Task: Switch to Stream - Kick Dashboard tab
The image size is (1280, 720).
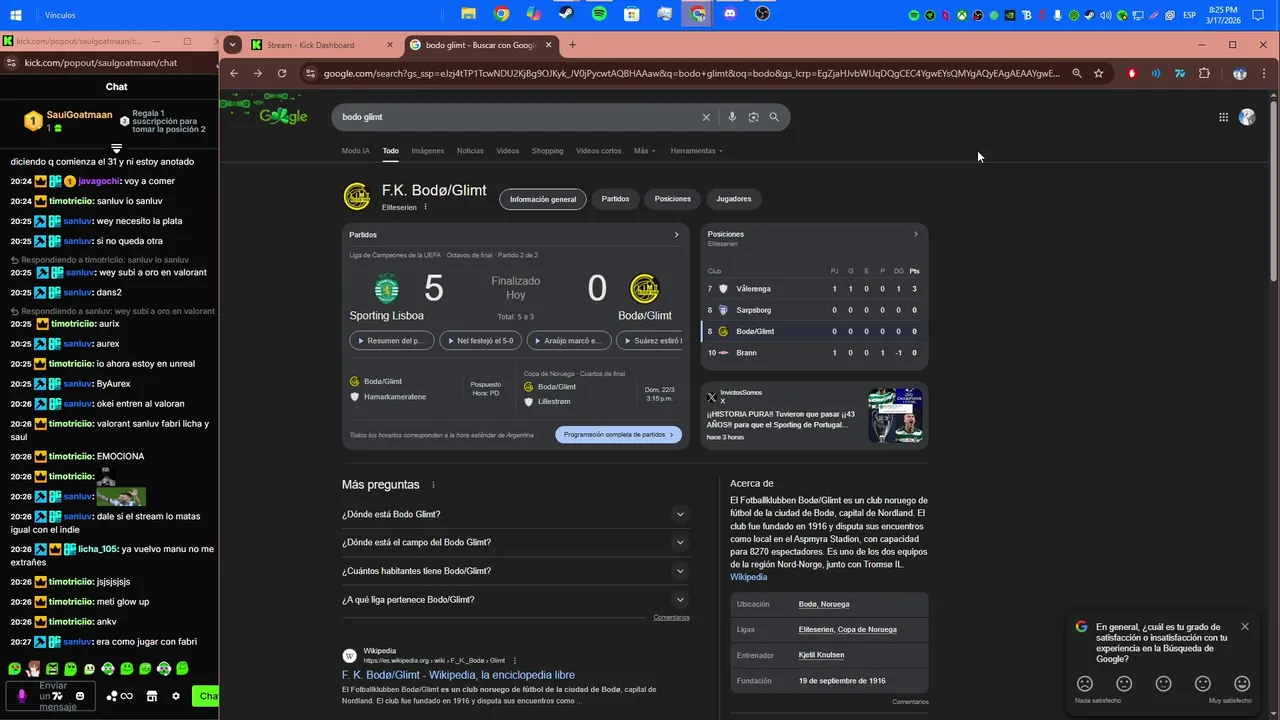Action: pos(322,45)
